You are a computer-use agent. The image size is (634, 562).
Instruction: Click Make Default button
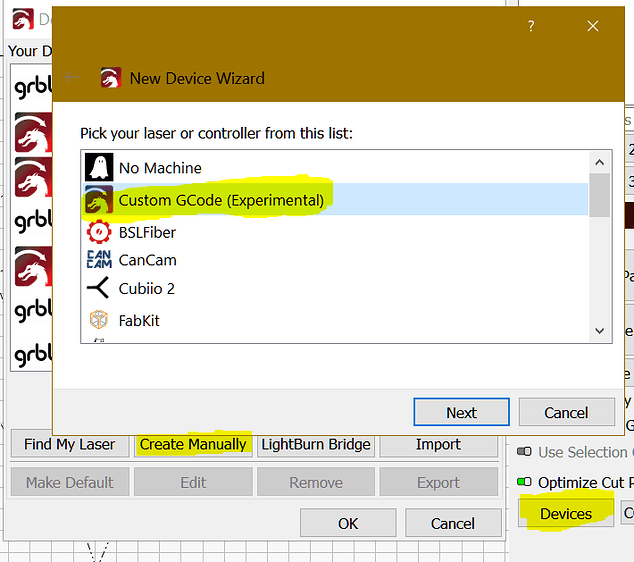coord(70,482)
